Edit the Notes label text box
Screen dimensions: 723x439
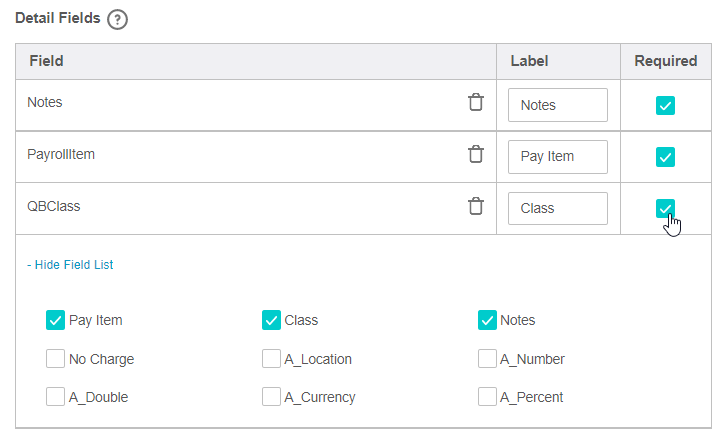click(x=557, y=105)
